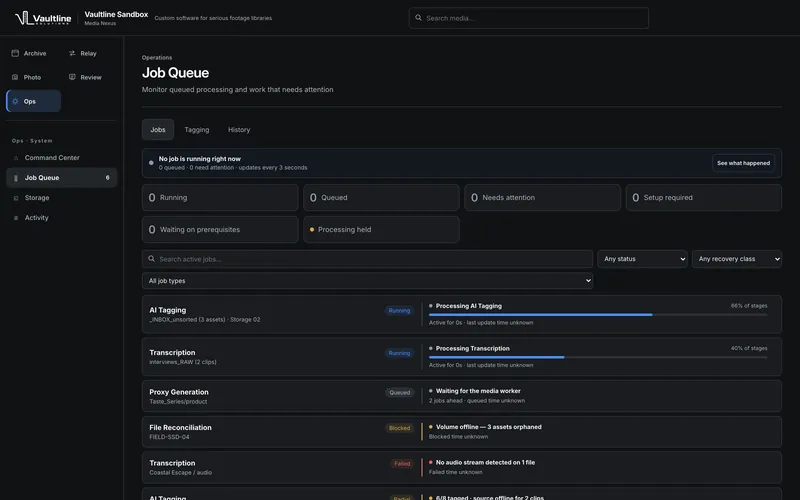Click "Volume offline — 3 assets orphaned" text

click(x=488, y=427)
